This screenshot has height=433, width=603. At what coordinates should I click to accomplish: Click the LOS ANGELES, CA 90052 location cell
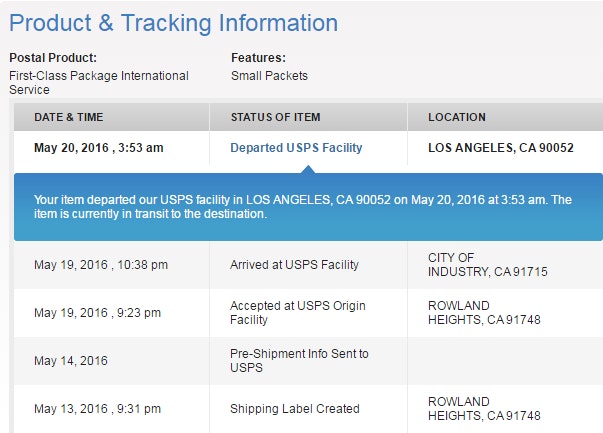[500, 148]
